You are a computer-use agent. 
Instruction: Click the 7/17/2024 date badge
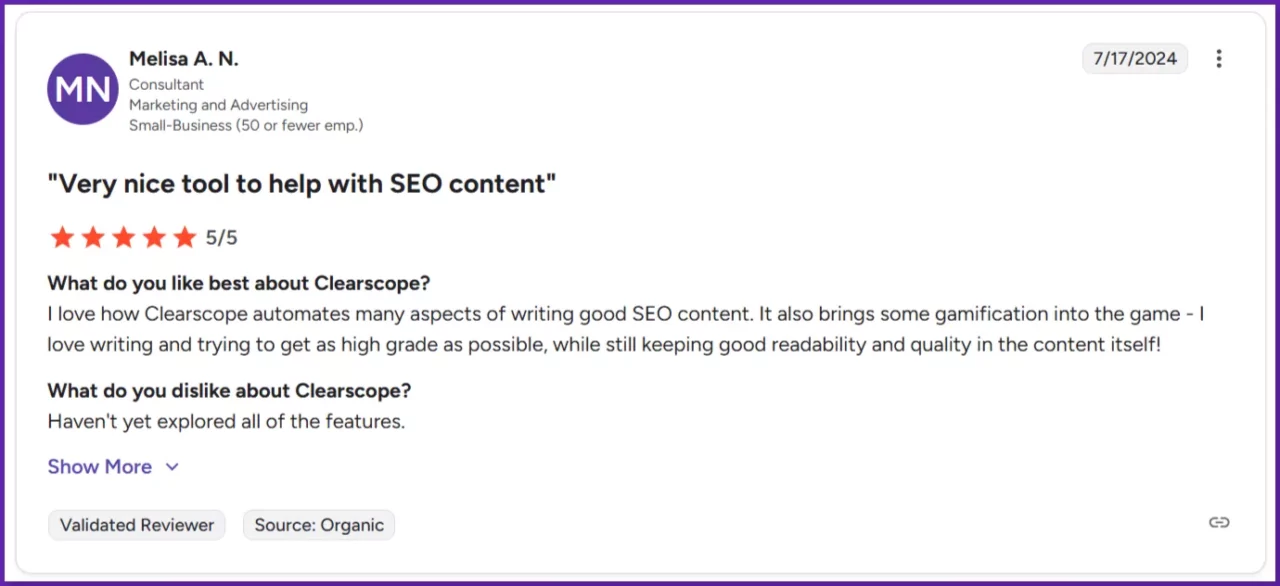coord(1134,59)
